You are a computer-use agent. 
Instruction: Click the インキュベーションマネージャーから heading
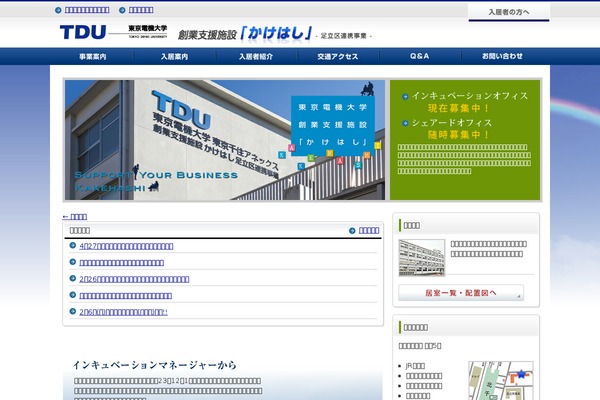coord(155,365)
